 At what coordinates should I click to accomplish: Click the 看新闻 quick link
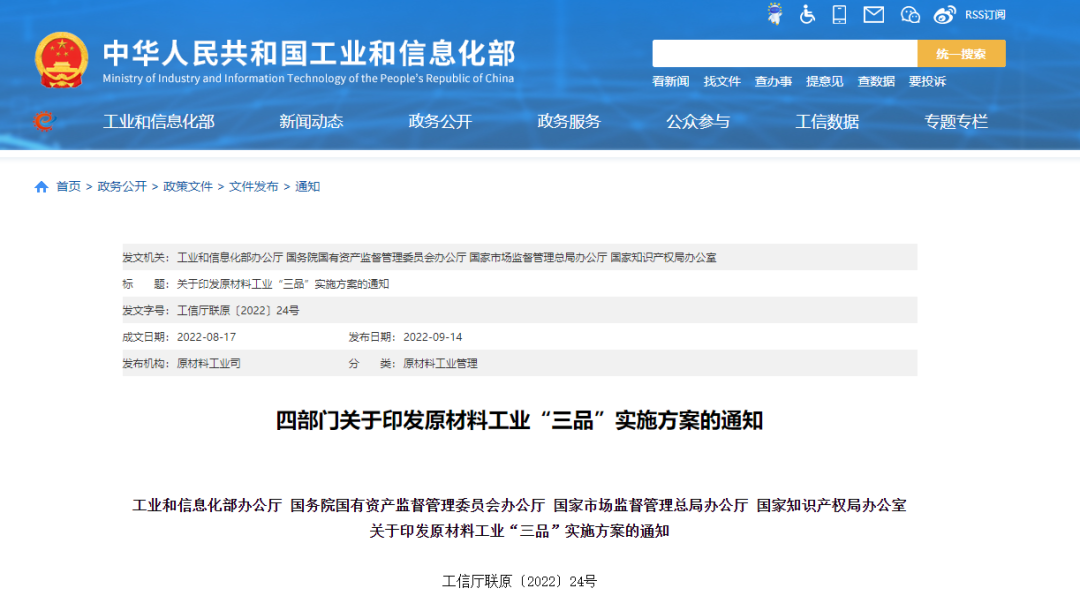click(672, 81)
